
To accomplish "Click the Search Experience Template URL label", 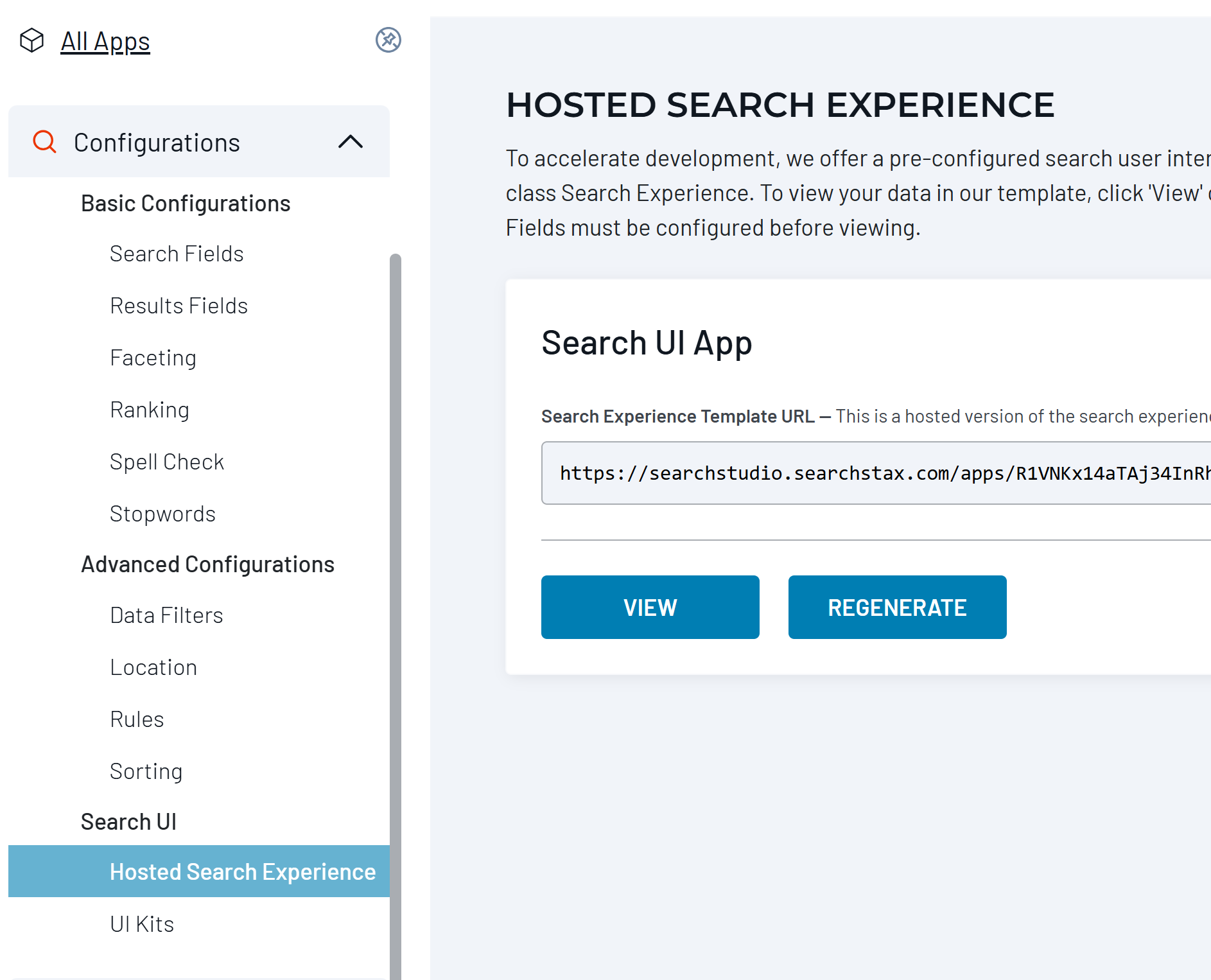I will tap(678, 416).
